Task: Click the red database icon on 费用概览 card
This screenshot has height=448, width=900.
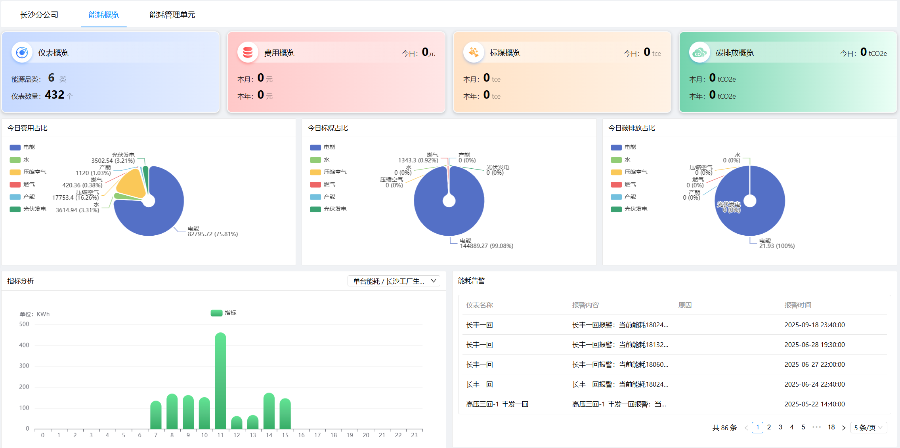Action: (x=248, y=53)
